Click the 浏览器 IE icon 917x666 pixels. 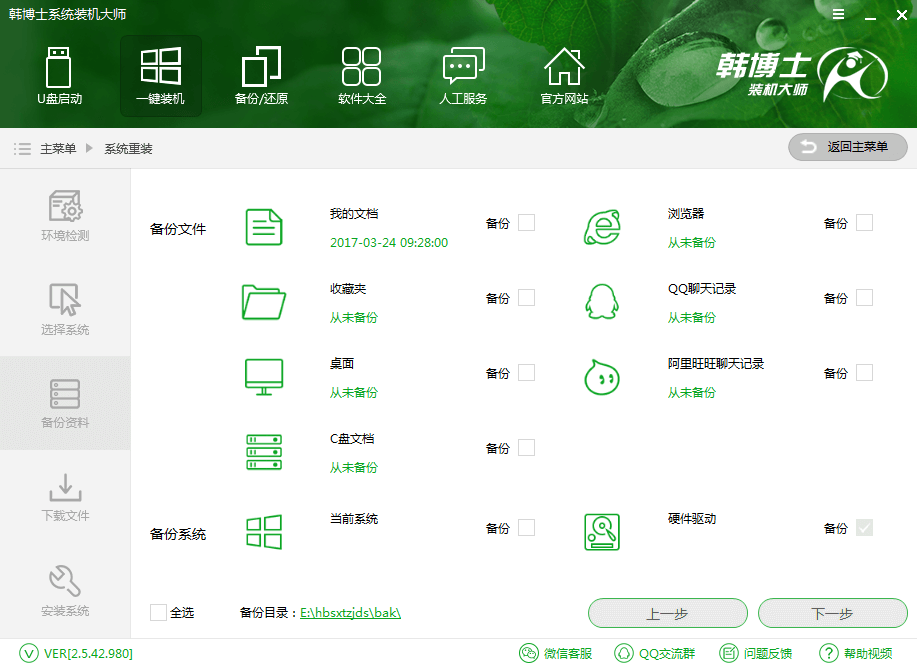click(602, 227)
